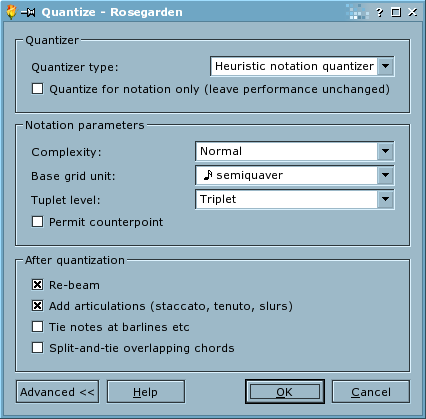Click the pin window icon in title bar
426x419 pixels.
click(x=28, y=13)
